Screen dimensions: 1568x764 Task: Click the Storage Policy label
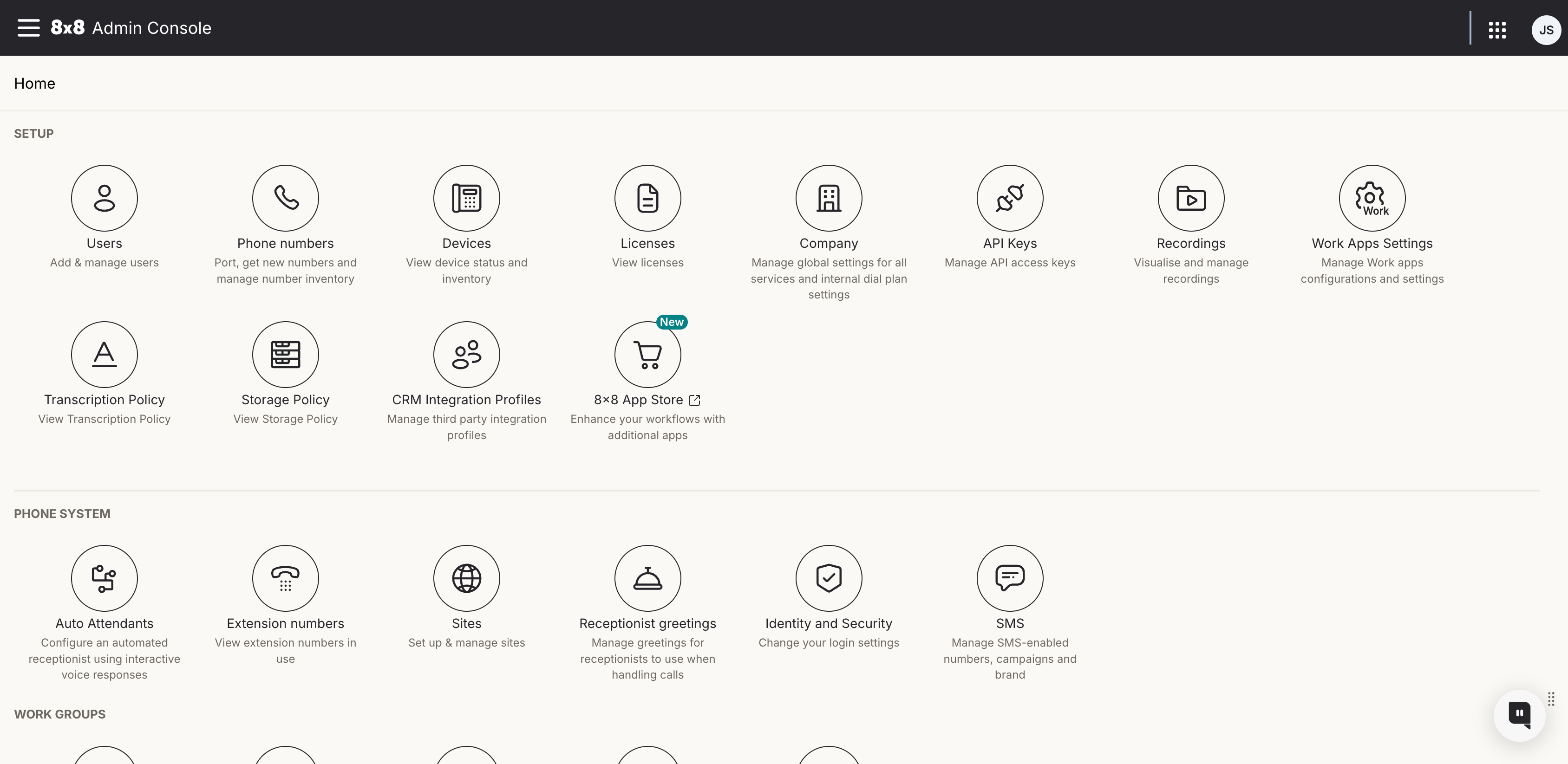286,400
